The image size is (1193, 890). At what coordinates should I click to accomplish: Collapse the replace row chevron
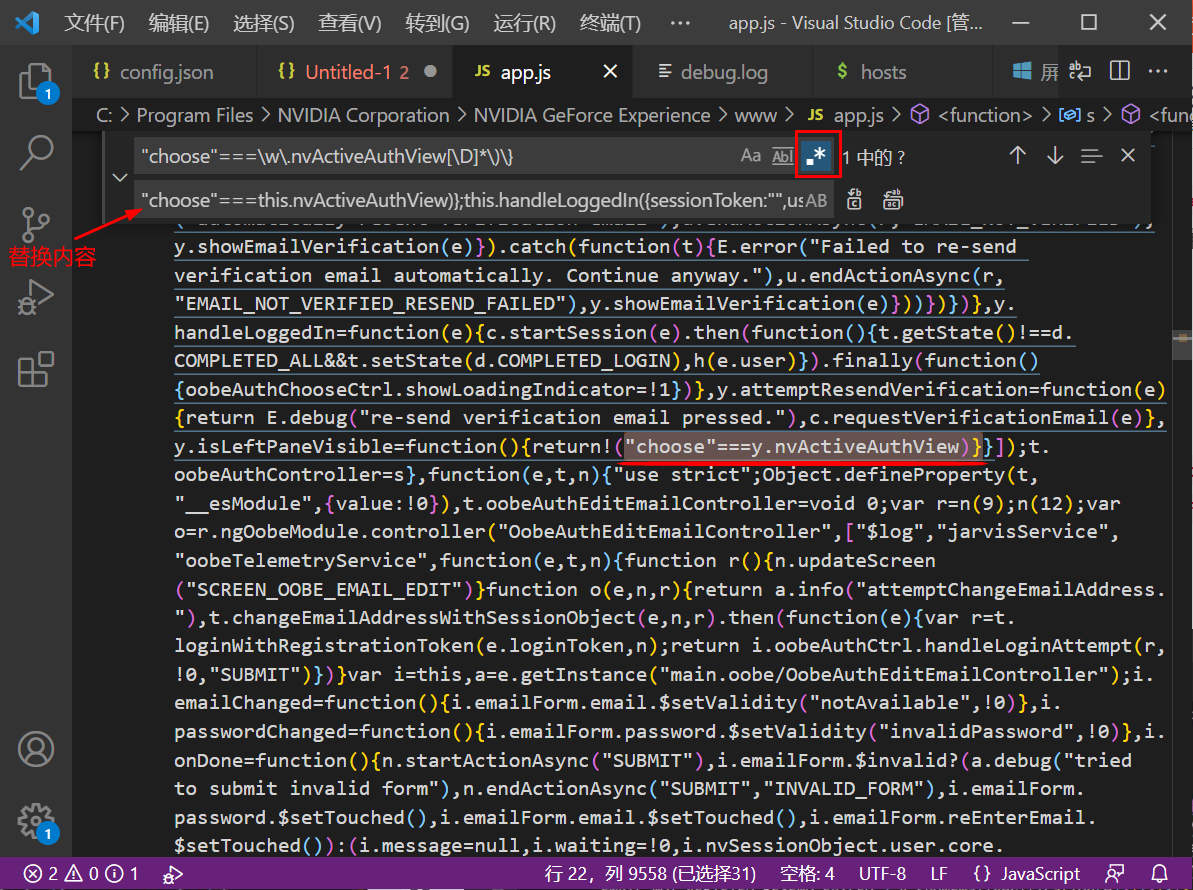[119, 178]
